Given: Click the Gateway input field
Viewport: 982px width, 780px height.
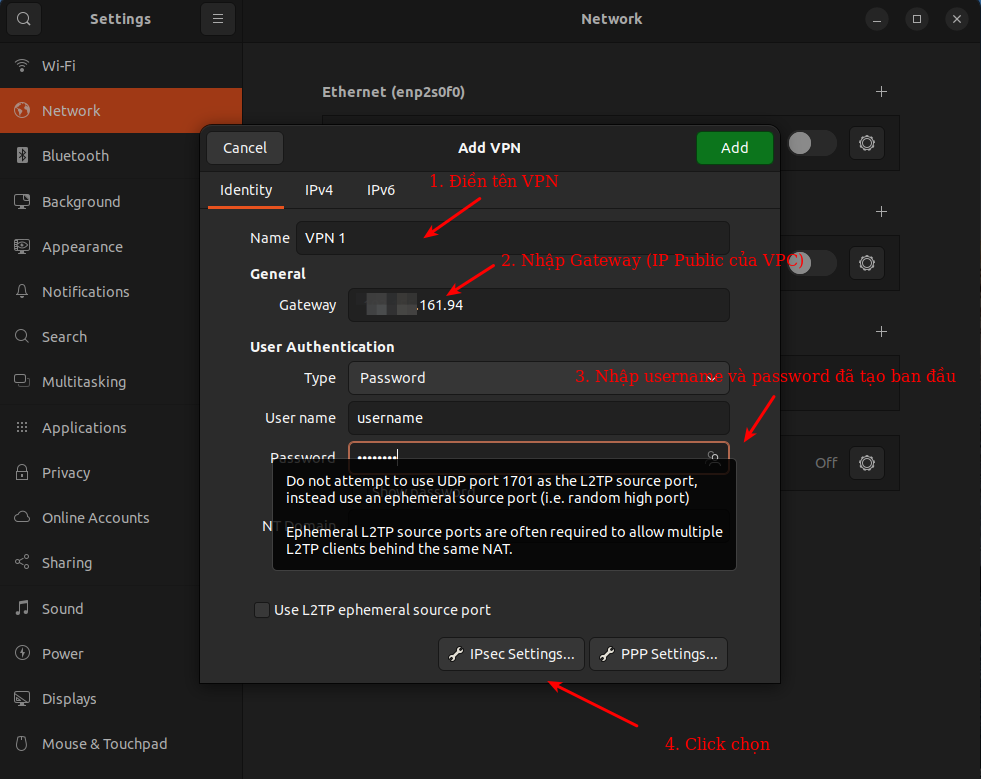Looking at the screenshot, I should [x=539, y=306].
